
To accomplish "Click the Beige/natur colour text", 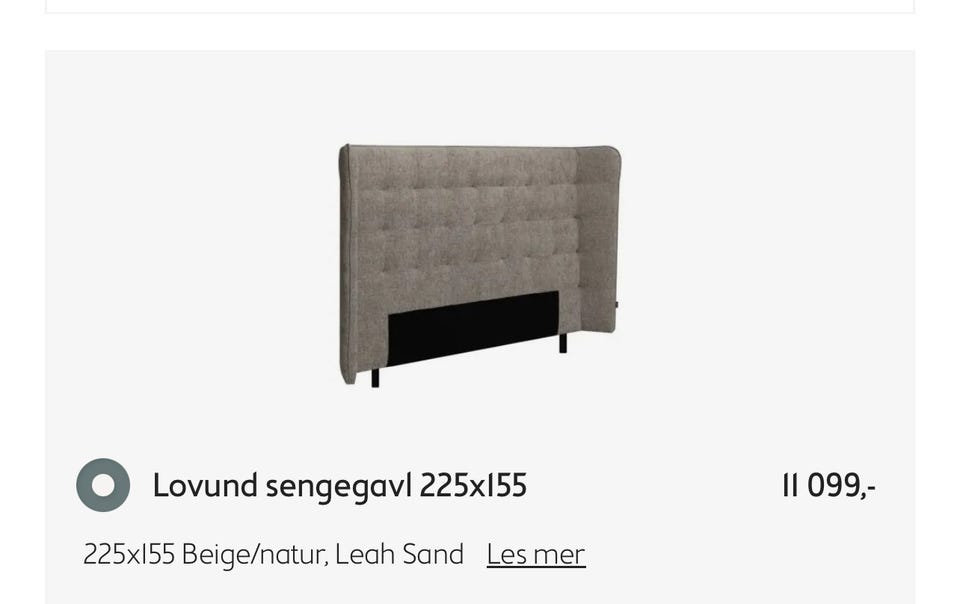I will coord(255,555).
